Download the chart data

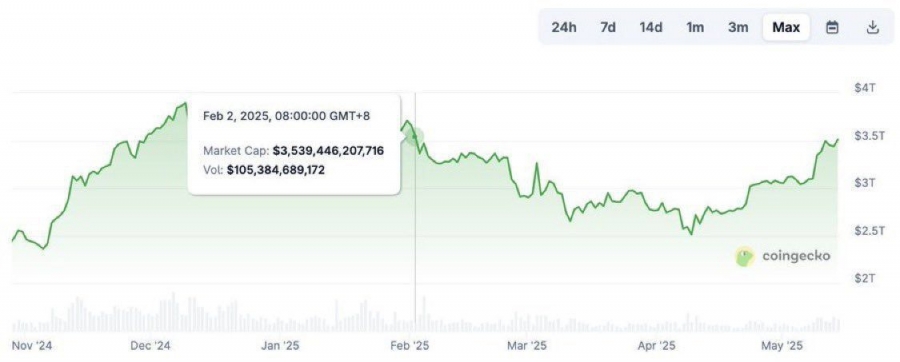[872, 27]
